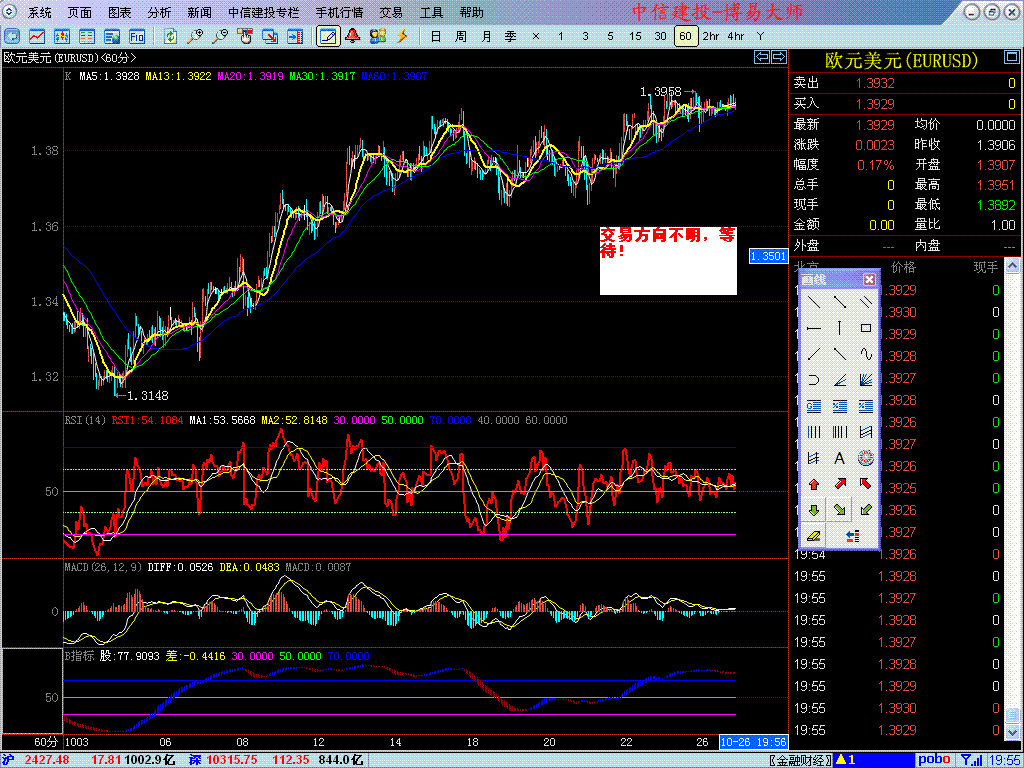Open the 分析 menu
The height and width of the screenshot is (768, 1024).
(x=159, y=13)
